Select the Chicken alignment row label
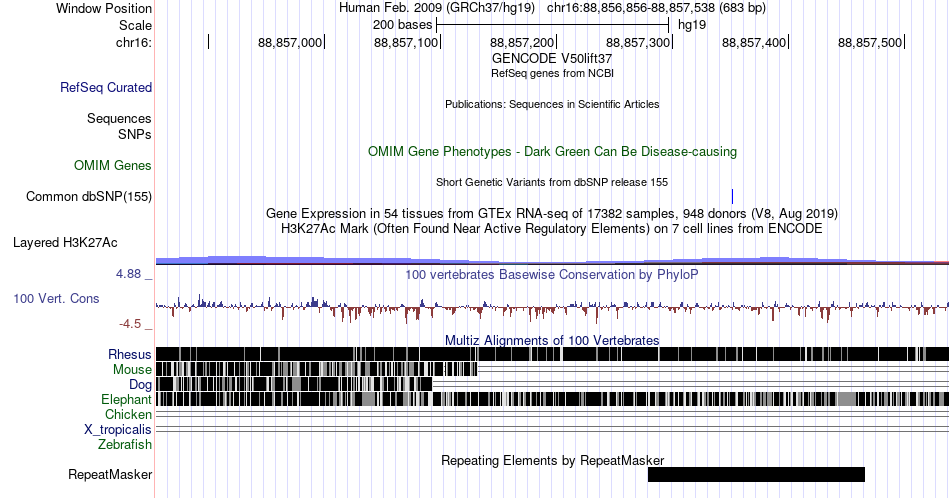Image resolution: width=950 pixels, height=498 pixels. (128, 414)
